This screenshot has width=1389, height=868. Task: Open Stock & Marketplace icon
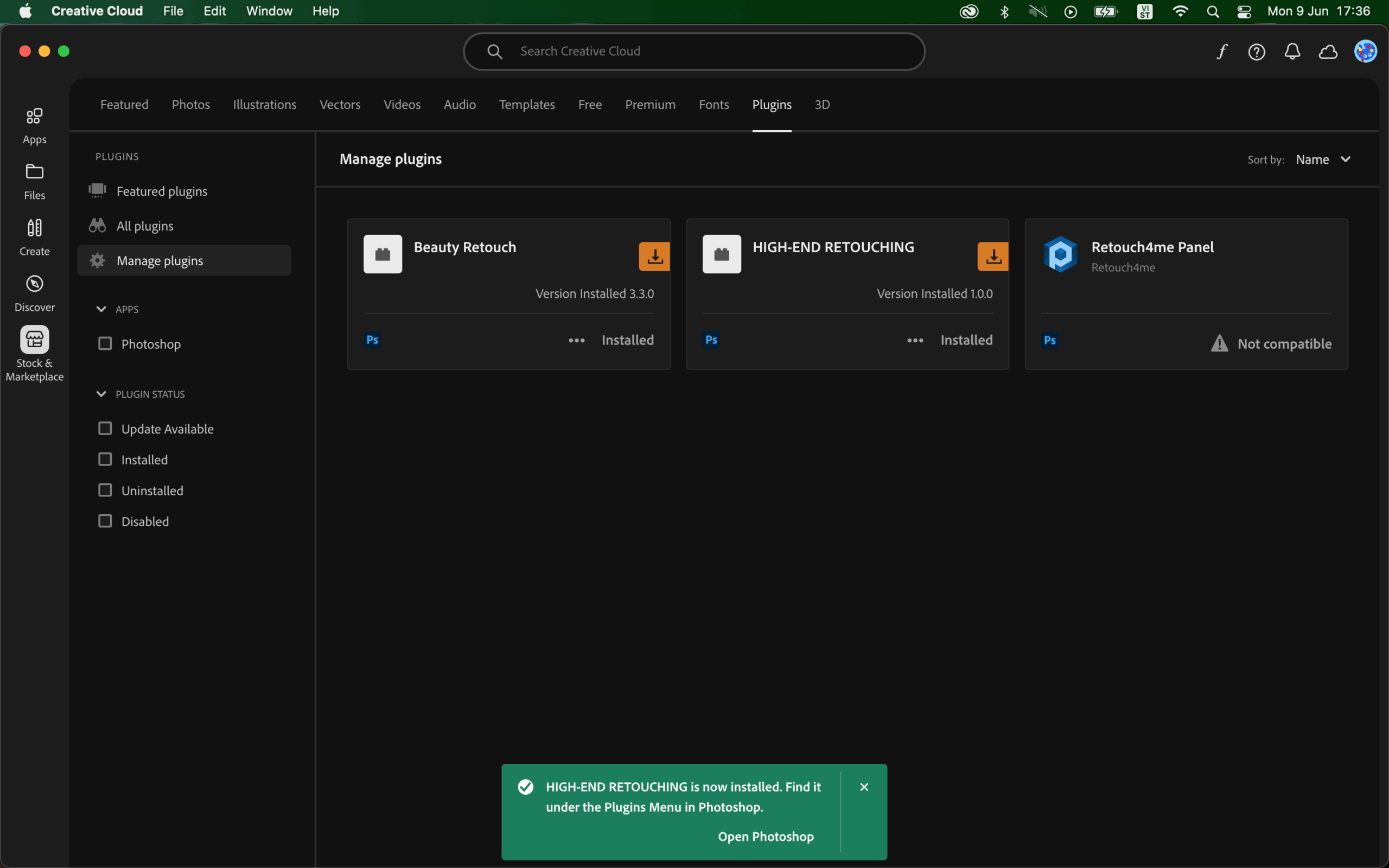coord(34,340)
